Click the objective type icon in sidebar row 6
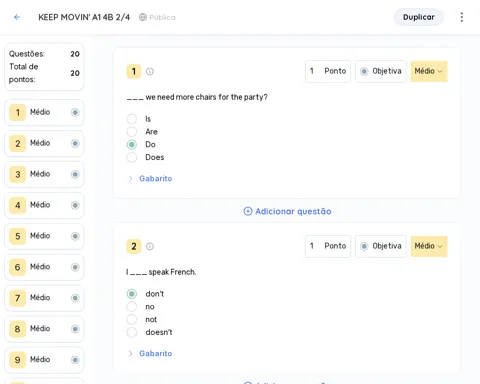 (75, 267)
